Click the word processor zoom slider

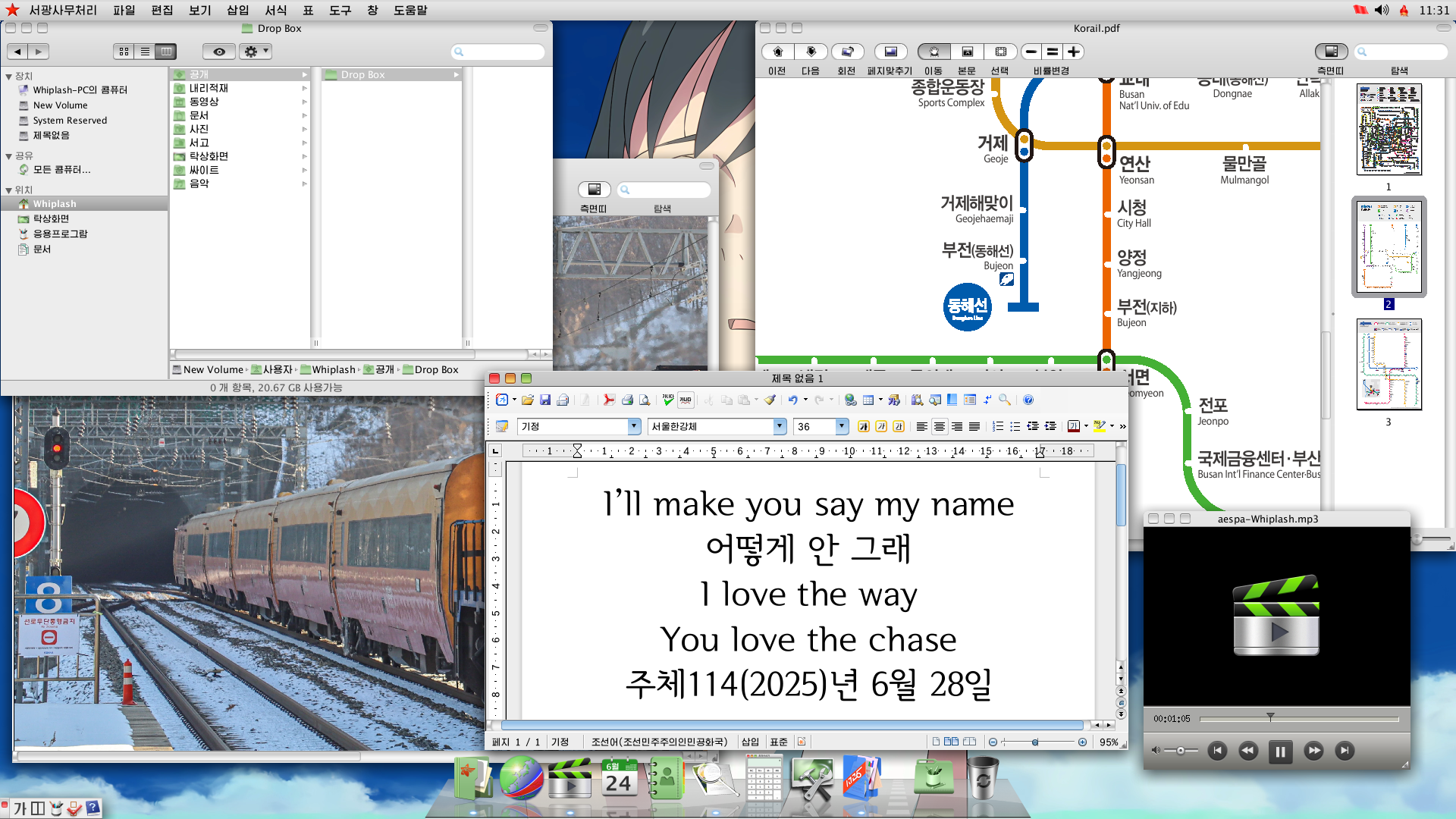point(1035,742)
